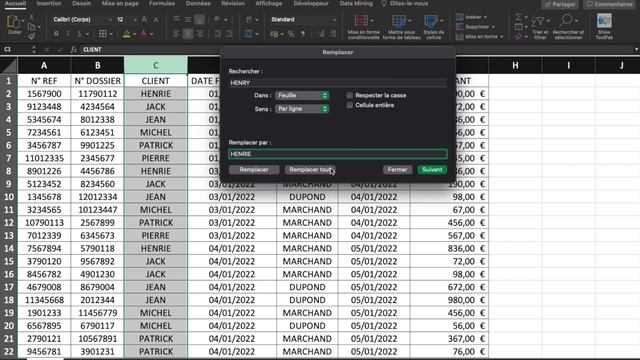Open the Insertion ribbon tab
The width and height of the screenshot is (640, 360).
49,3
